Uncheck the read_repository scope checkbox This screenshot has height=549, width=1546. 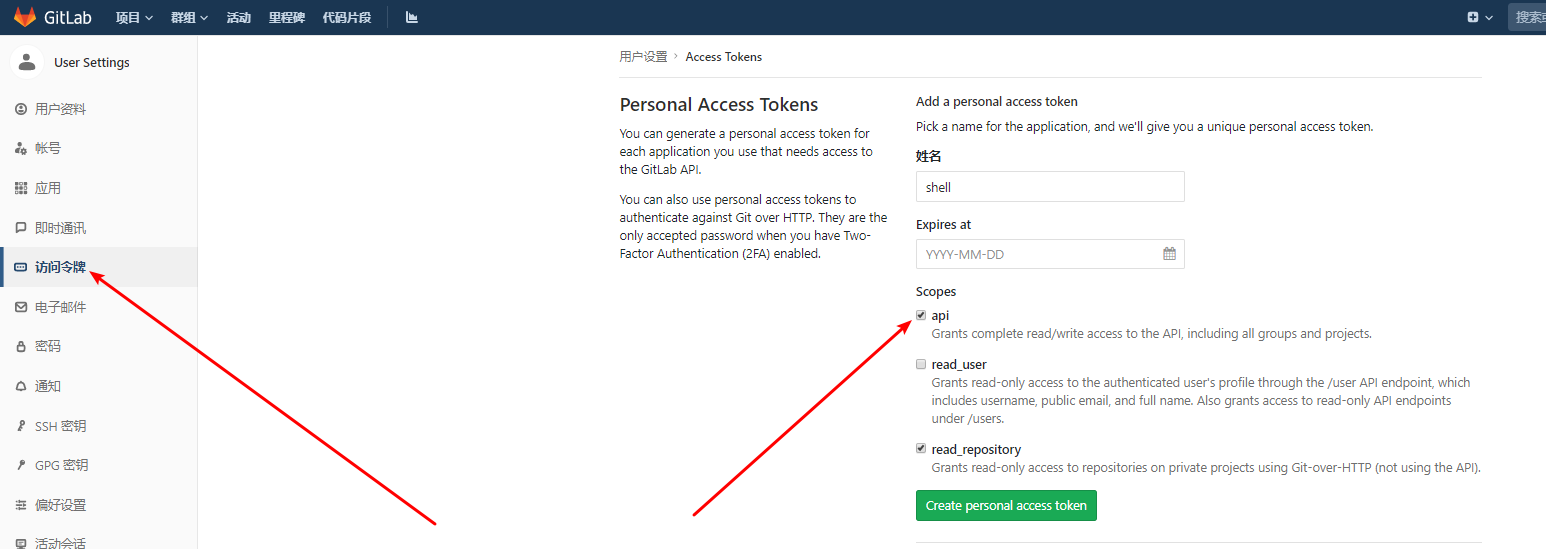921,449
